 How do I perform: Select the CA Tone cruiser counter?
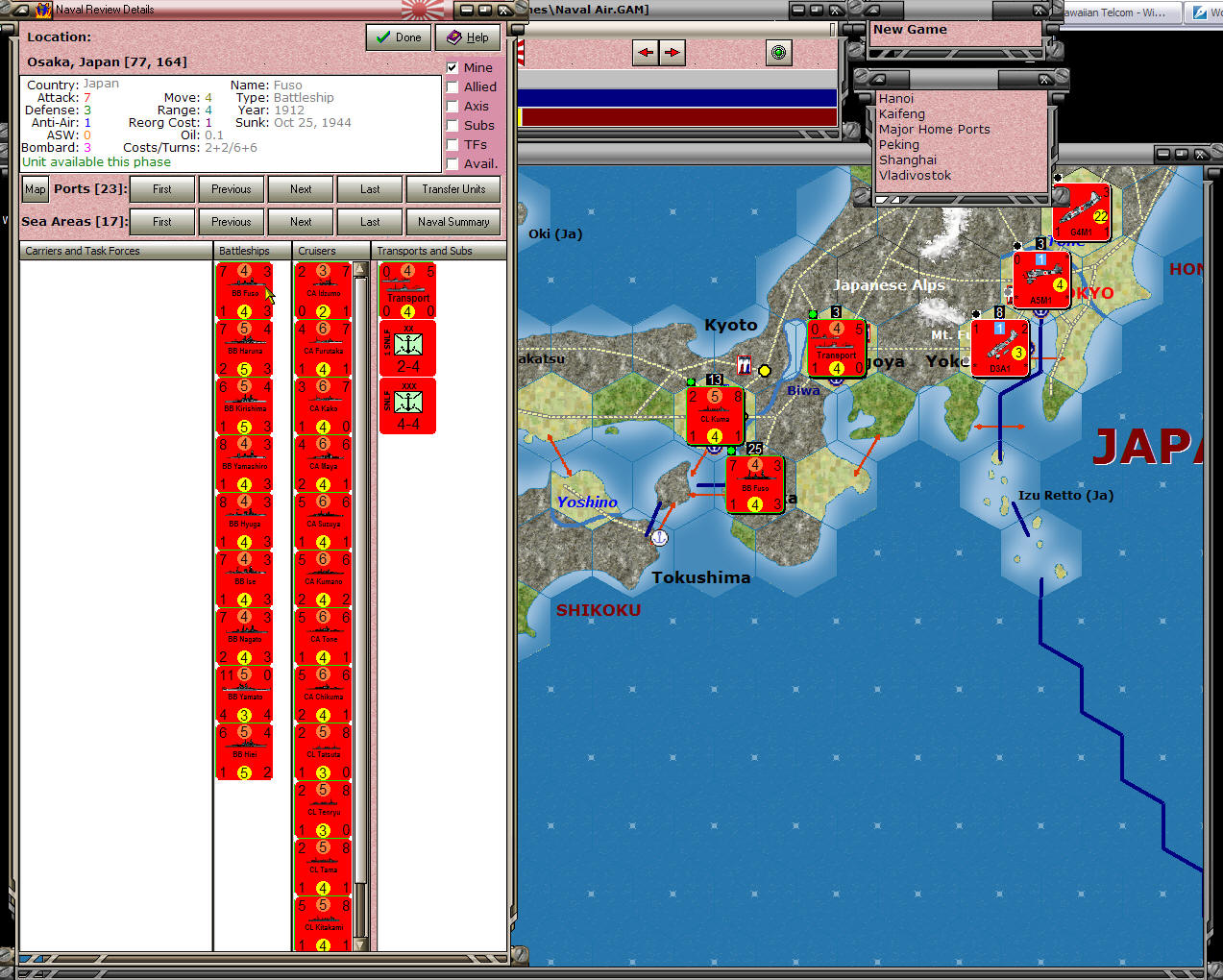[323, 636]
